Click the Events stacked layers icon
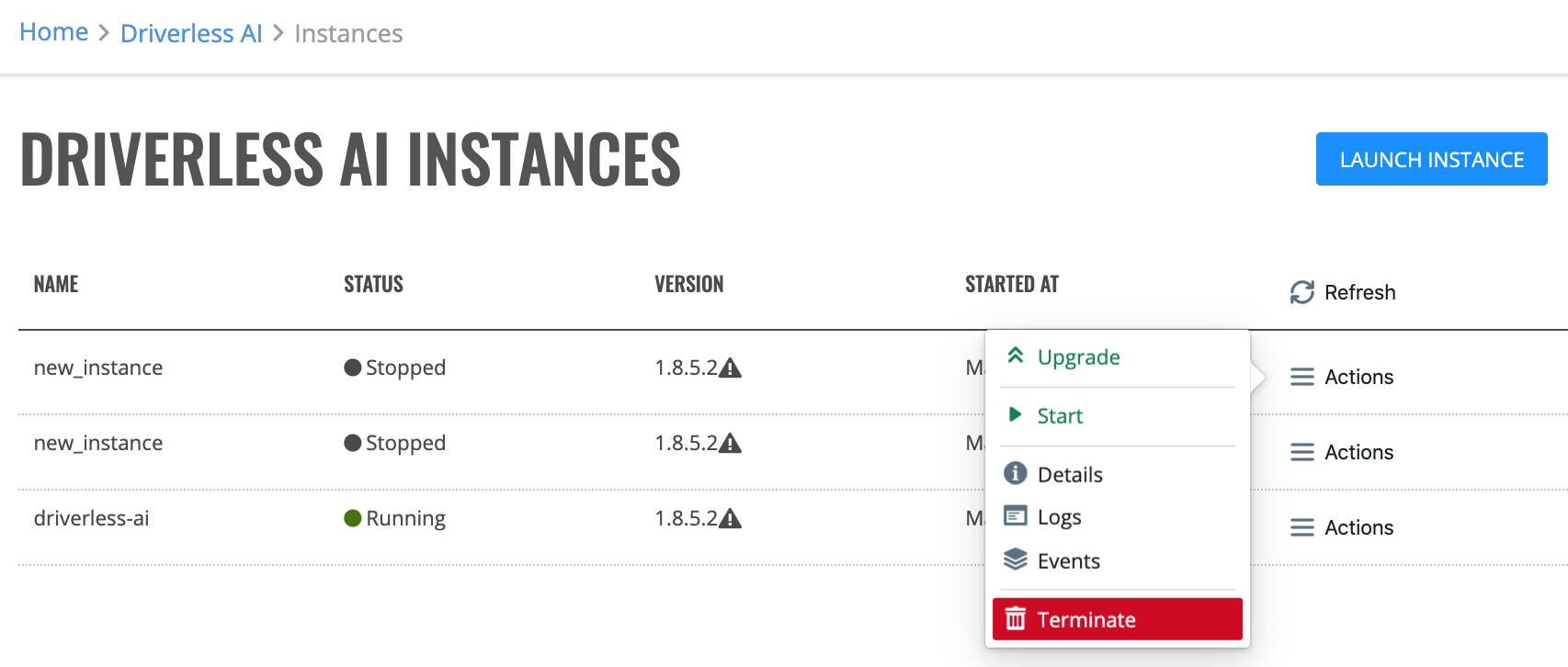The width and height of the screenshot is (1568, 667). (1015, 560)
